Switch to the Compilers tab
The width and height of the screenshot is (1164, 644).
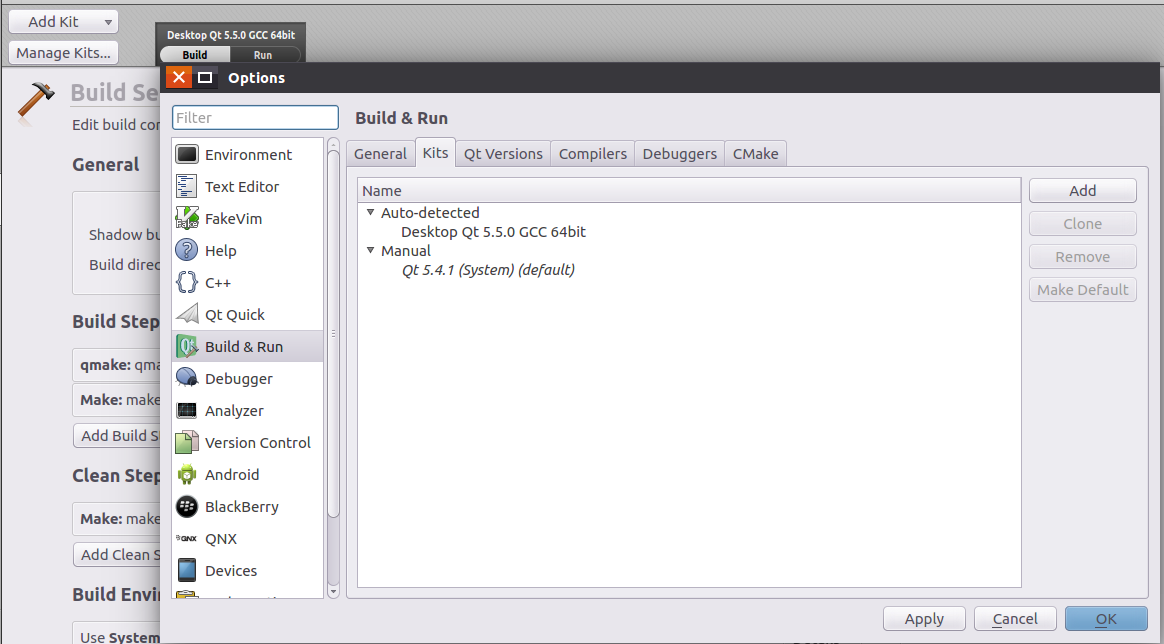pos(593,154)
